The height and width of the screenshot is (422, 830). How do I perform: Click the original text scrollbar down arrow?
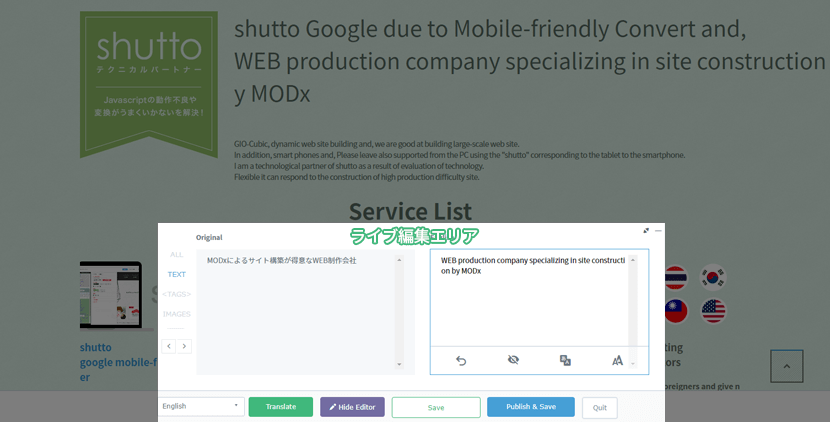click(x=399, y=364)
